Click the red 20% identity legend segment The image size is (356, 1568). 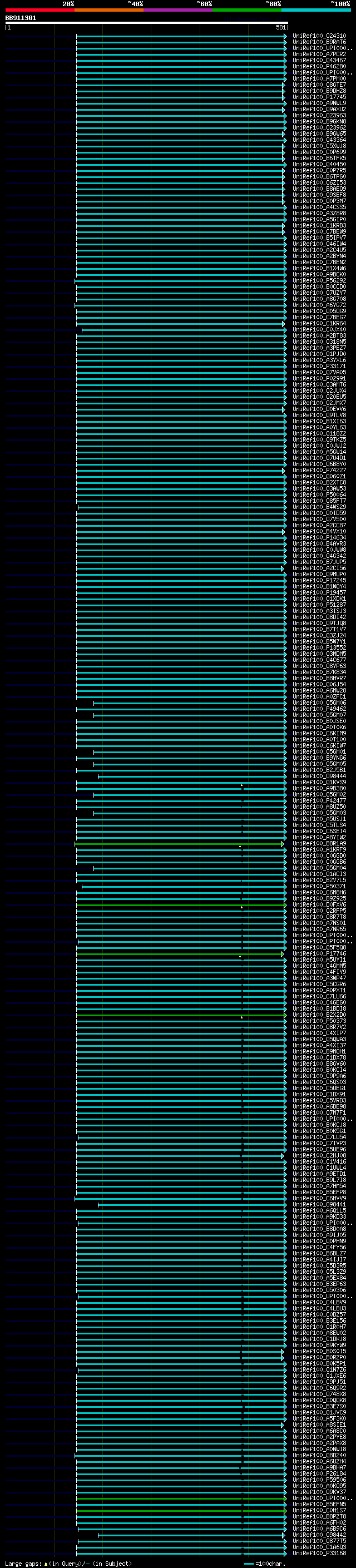click(x=39, y=10)
